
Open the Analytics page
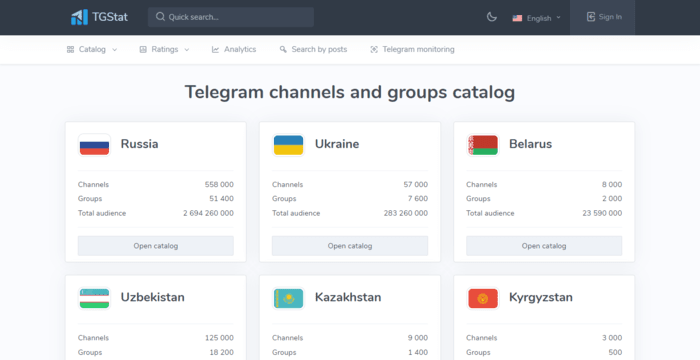234,50
